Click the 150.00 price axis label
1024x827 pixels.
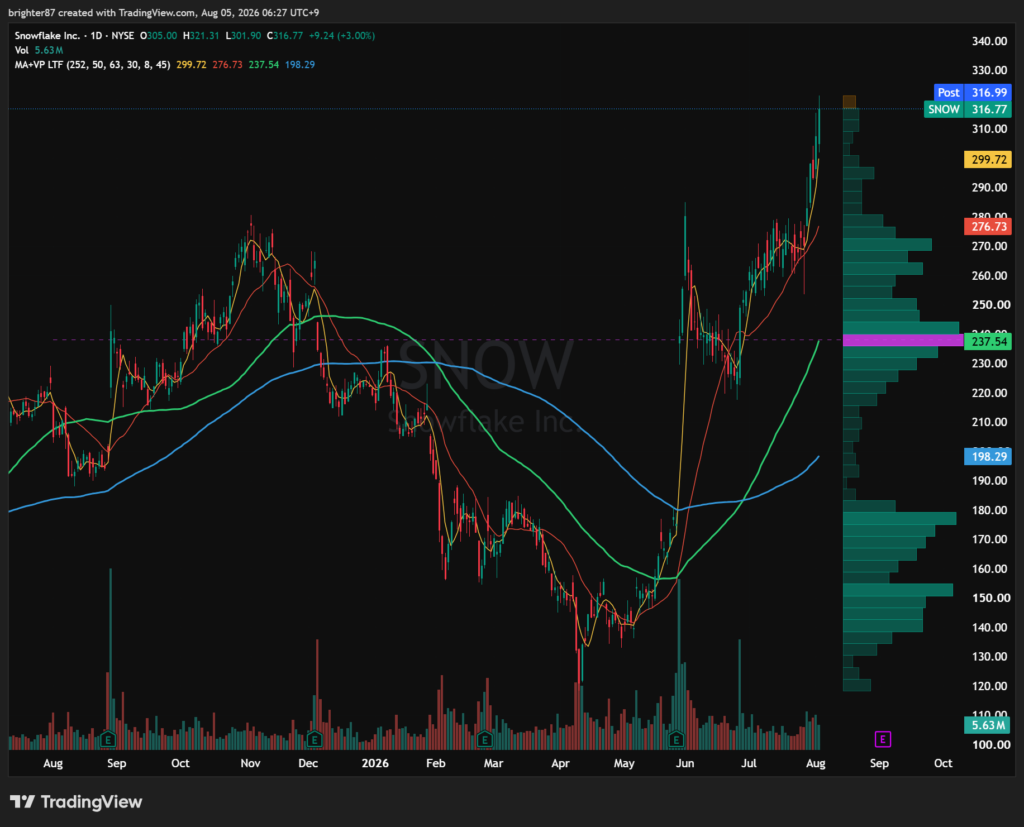pyautogui.click(x=989, y=598)
